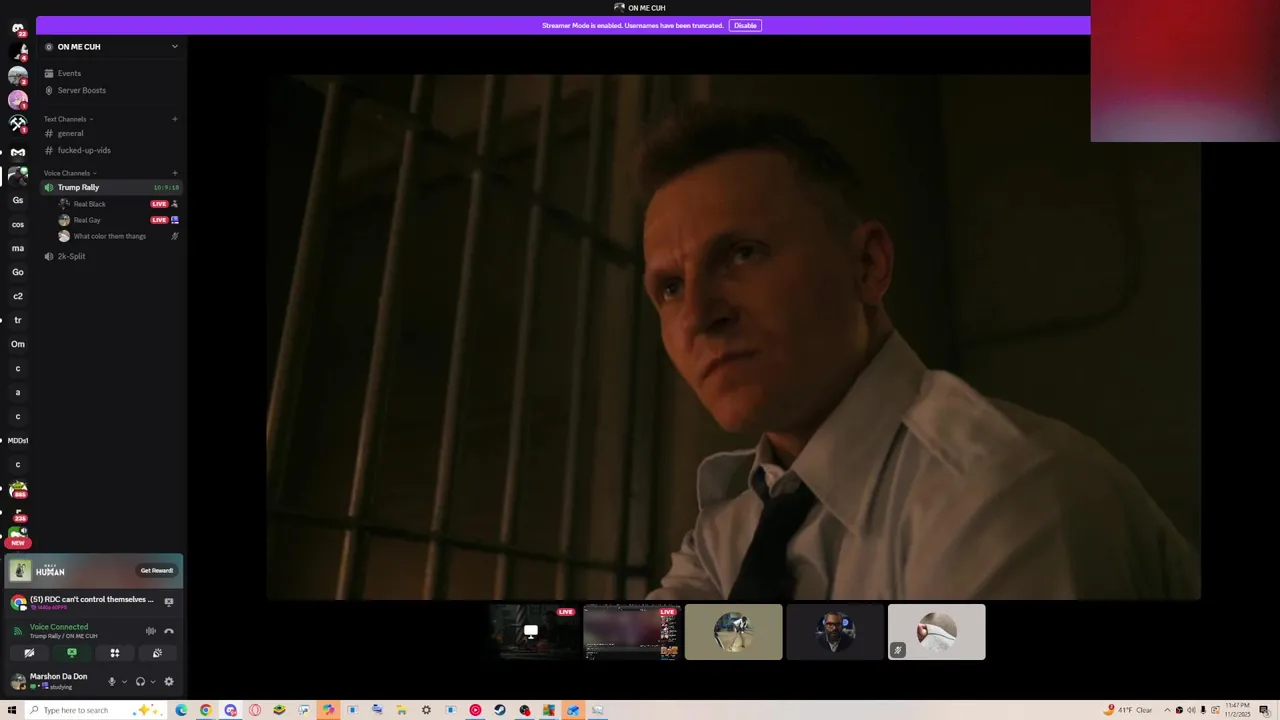Click Voice Connected status text
The width and height of the screenshot is (1280, 720).
[x=59, y=627]
